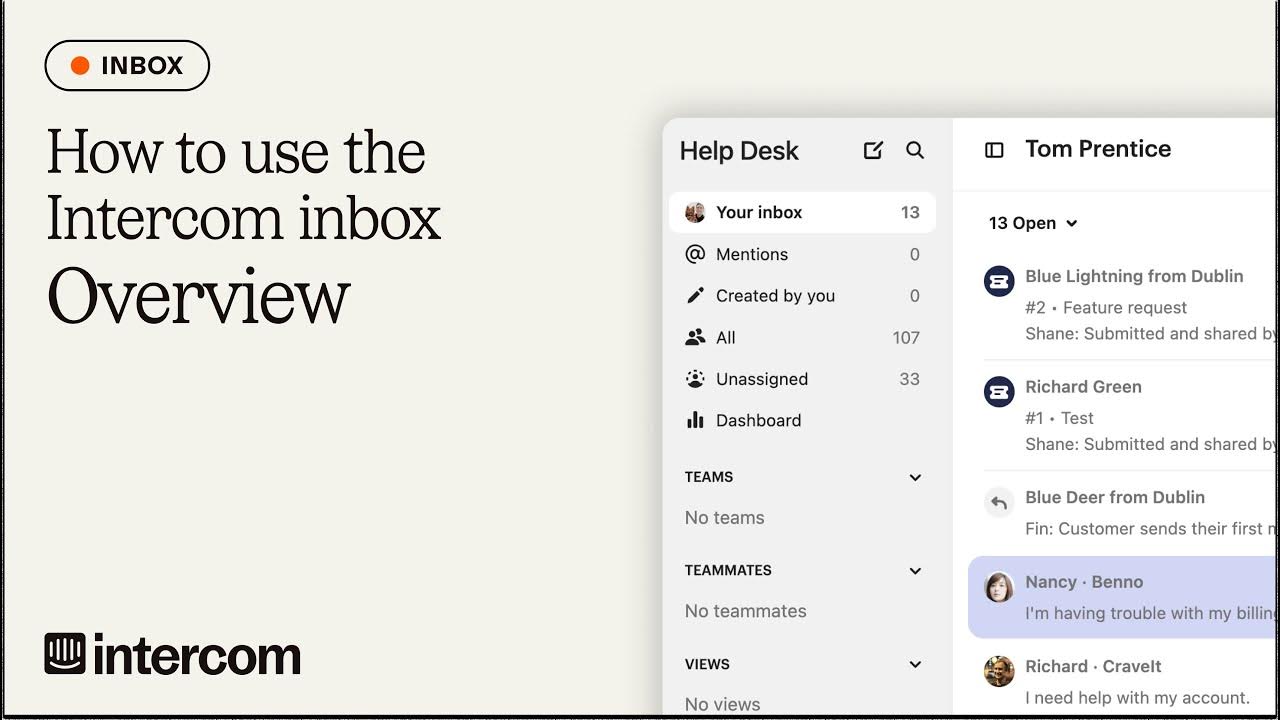Click the Unassigned count 33

point(909,379)
